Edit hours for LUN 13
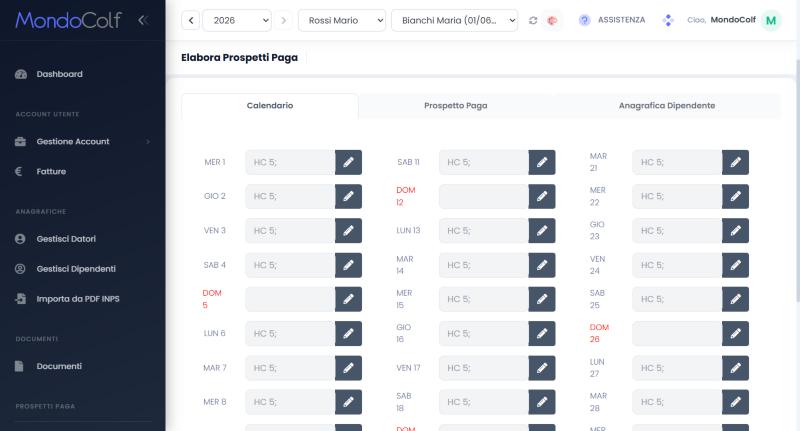 (x=542, y=231)
